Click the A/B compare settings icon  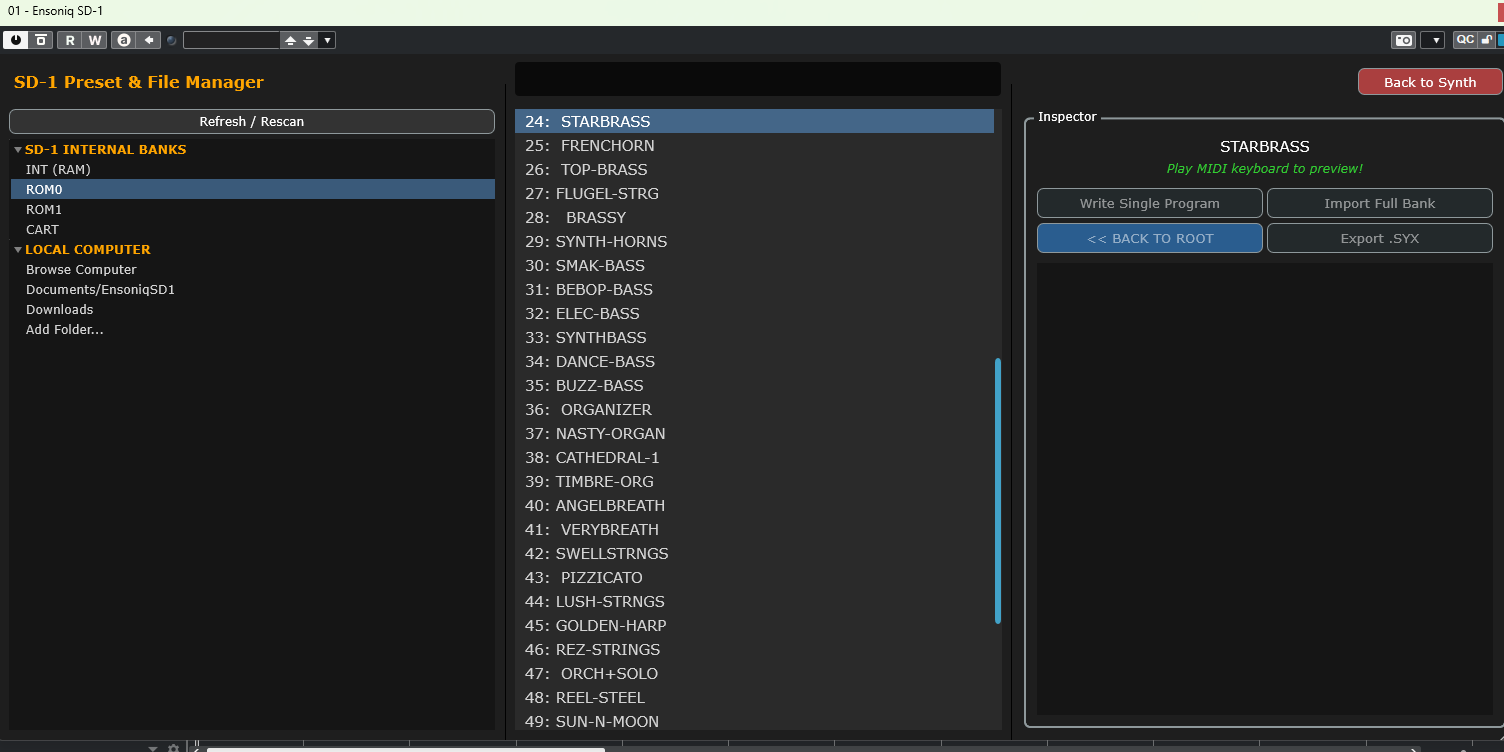tap(124, 40)
